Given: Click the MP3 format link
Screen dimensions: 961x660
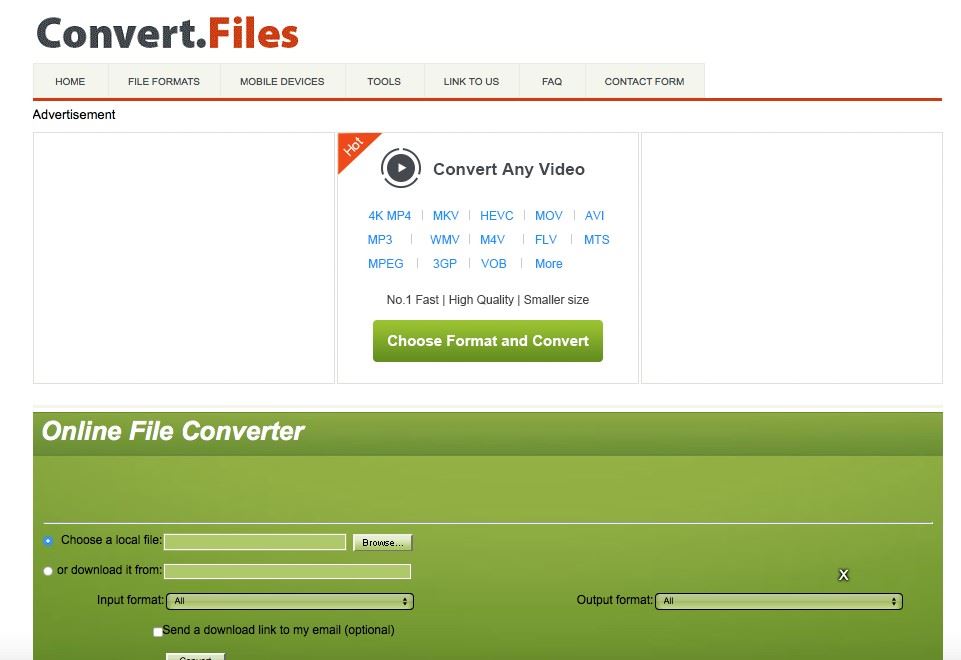Looking at the screenshot, I should pos(380,240).
